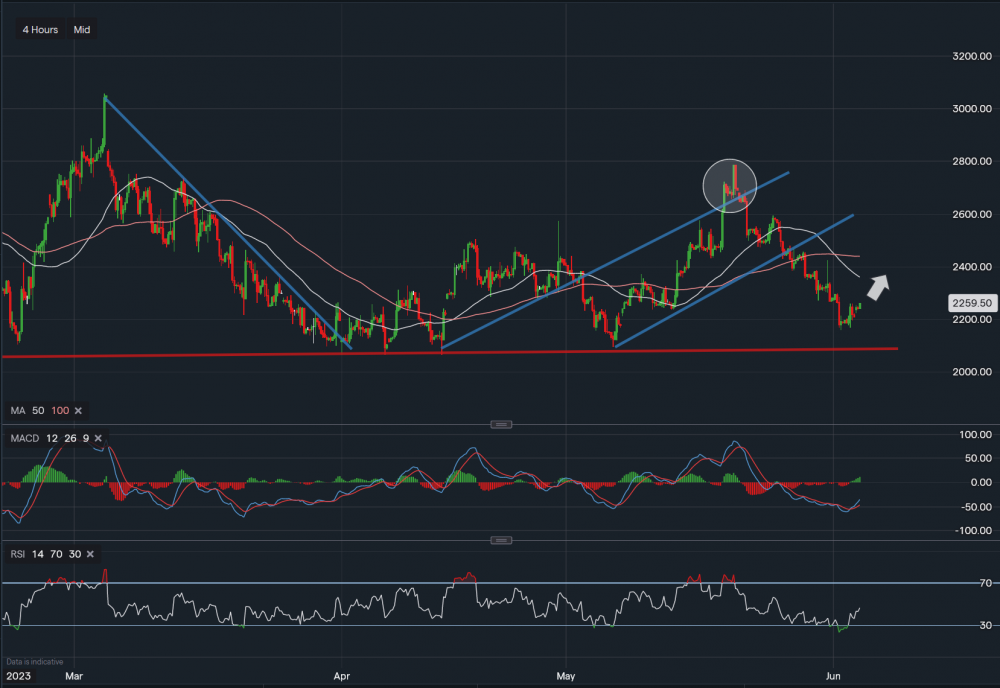Open MA indicator settings label

(38, 411)
